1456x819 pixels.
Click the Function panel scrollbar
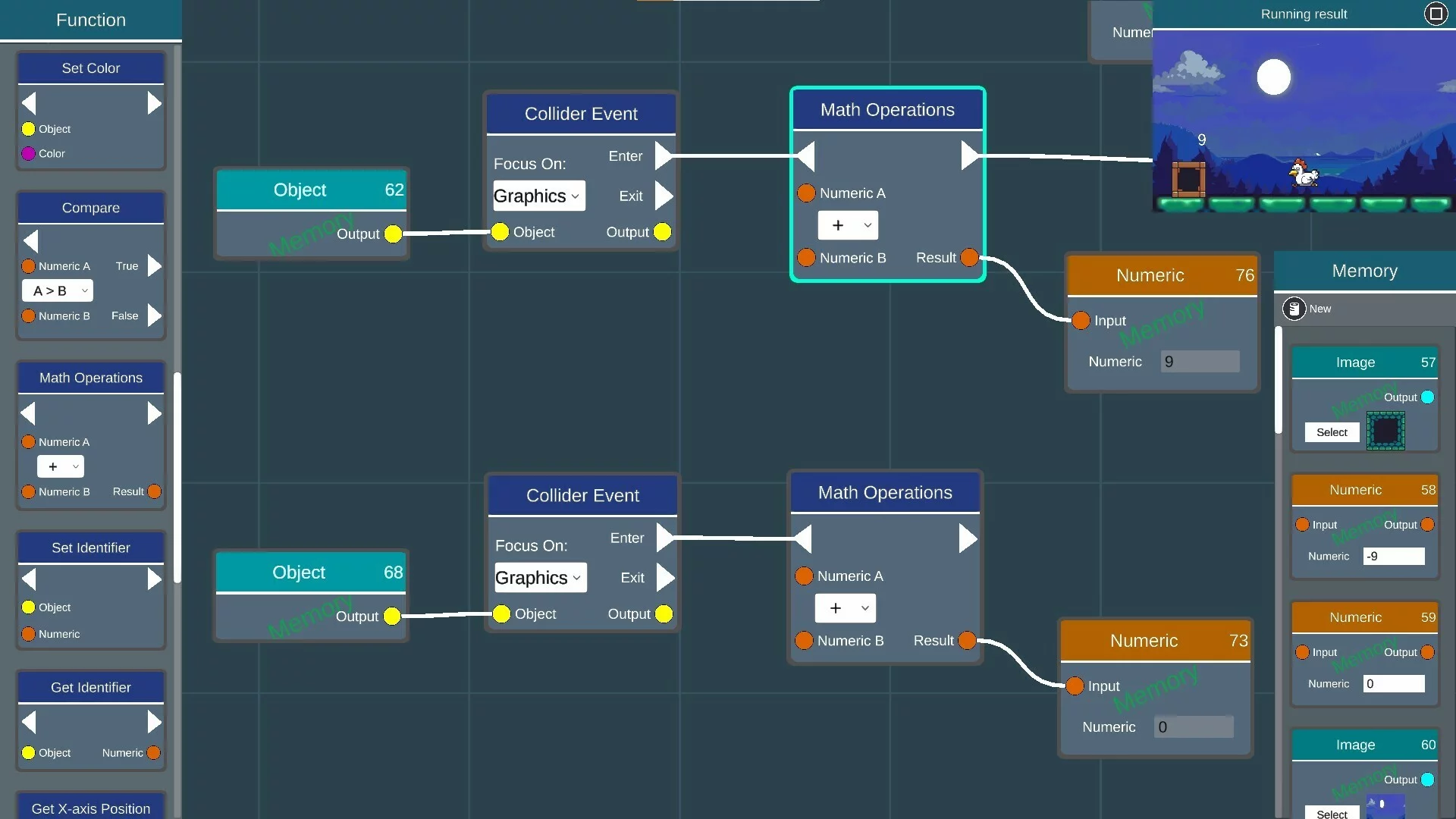tap(177, 478)
